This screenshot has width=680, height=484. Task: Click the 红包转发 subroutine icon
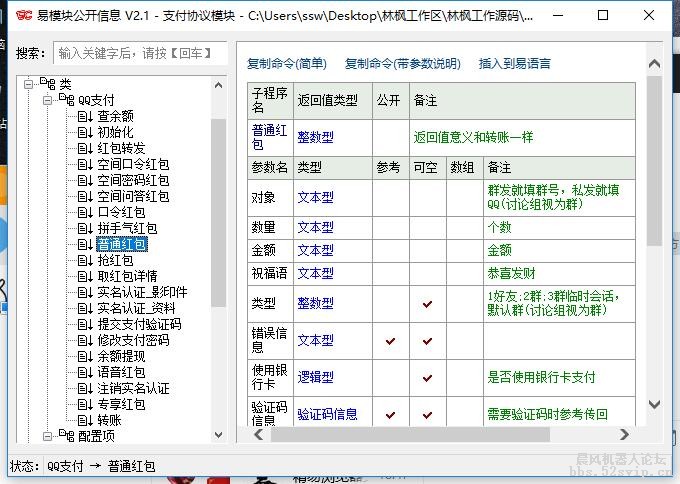[85, 148]
